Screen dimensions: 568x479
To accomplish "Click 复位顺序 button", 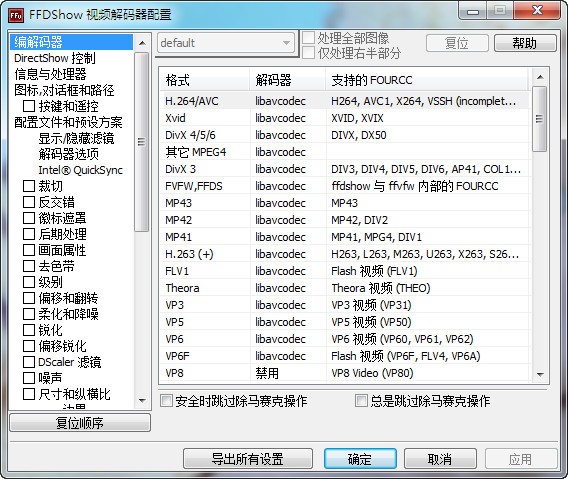I will 80,423.
